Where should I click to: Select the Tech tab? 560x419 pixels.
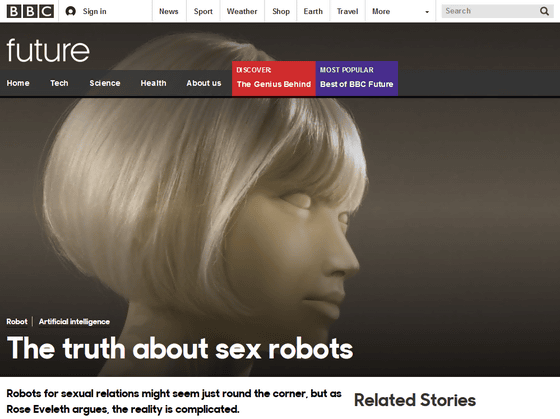coord(59,83)
